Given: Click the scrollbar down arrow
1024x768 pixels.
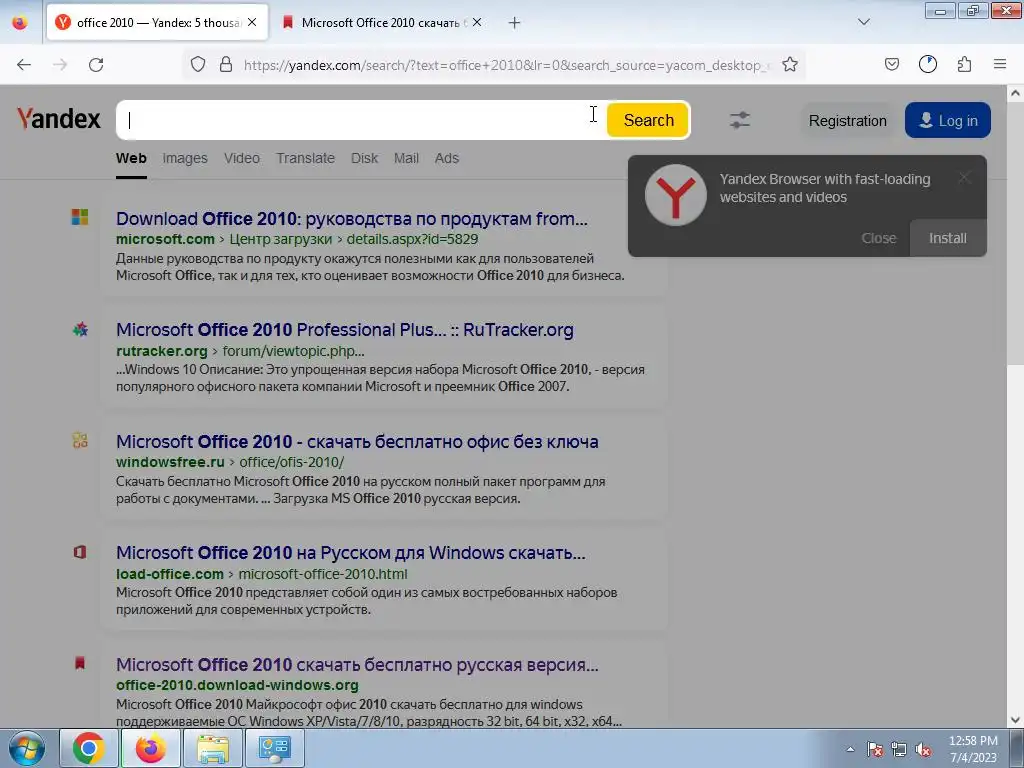Looking at the screenshot, I should 1015,720.
